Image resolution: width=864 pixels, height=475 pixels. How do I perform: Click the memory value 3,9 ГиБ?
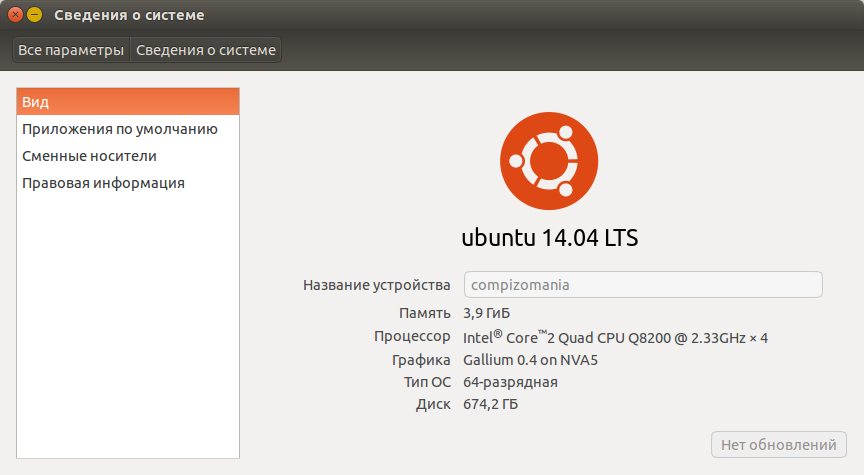(487, 313)
